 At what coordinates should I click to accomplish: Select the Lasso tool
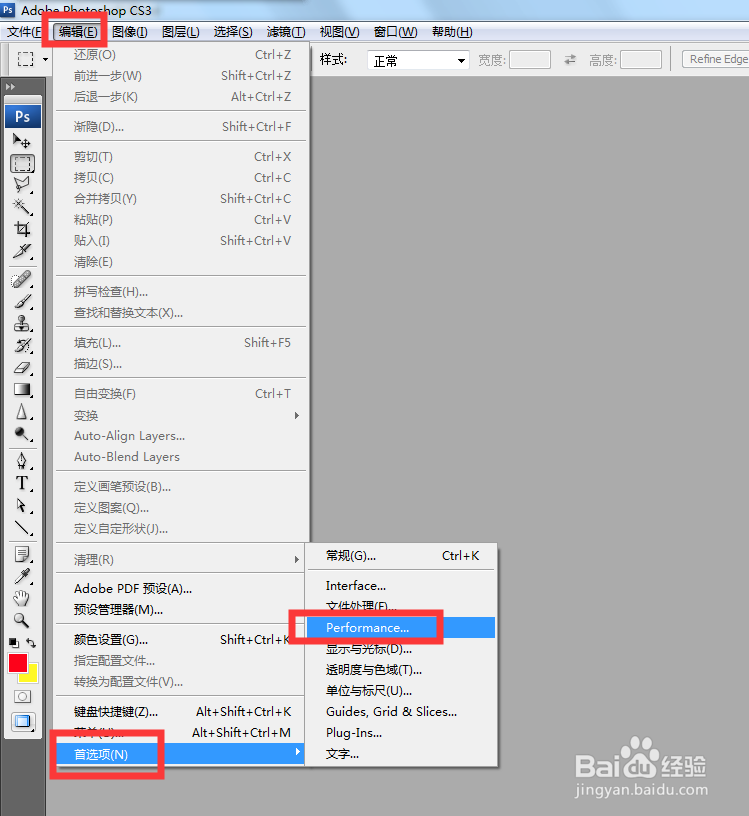[22, 185]
